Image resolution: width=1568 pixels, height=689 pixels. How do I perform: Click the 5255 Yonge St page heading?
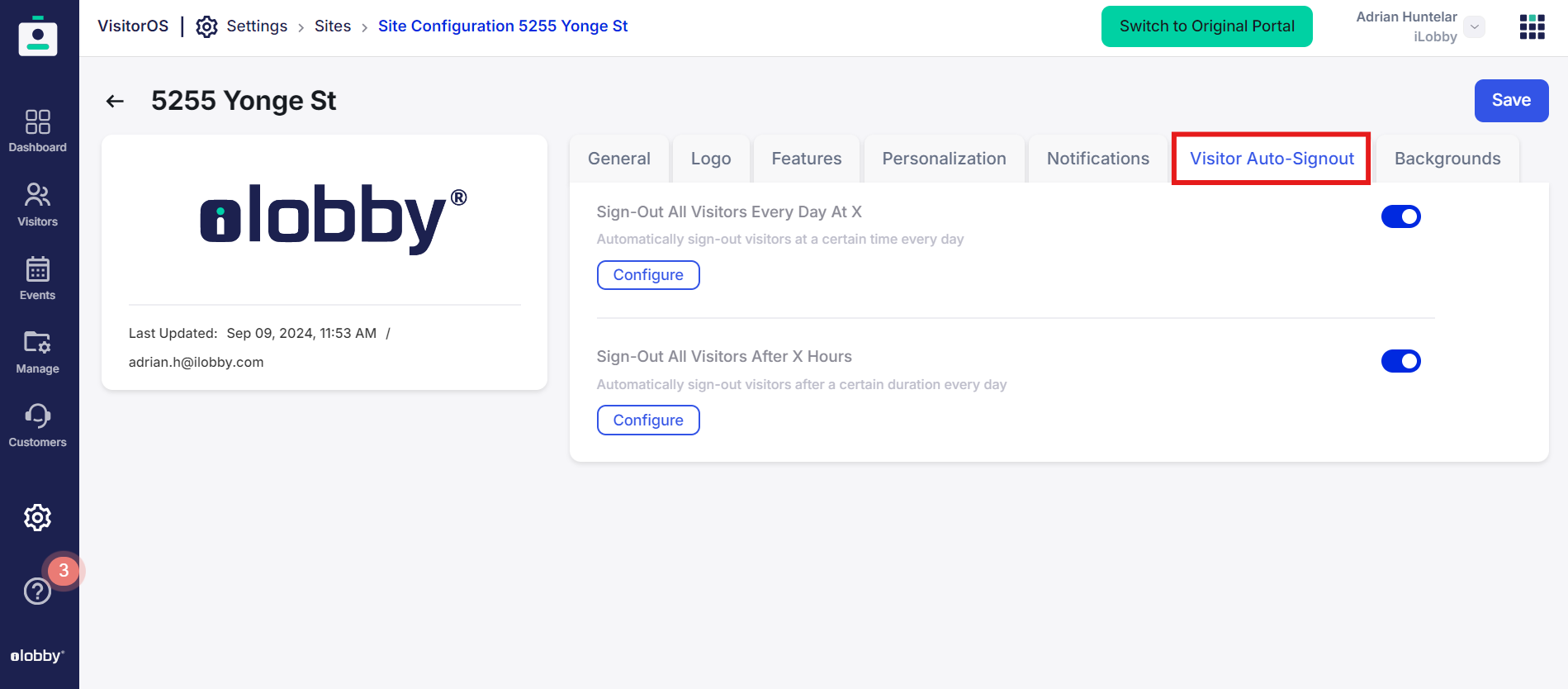[244, 101]
